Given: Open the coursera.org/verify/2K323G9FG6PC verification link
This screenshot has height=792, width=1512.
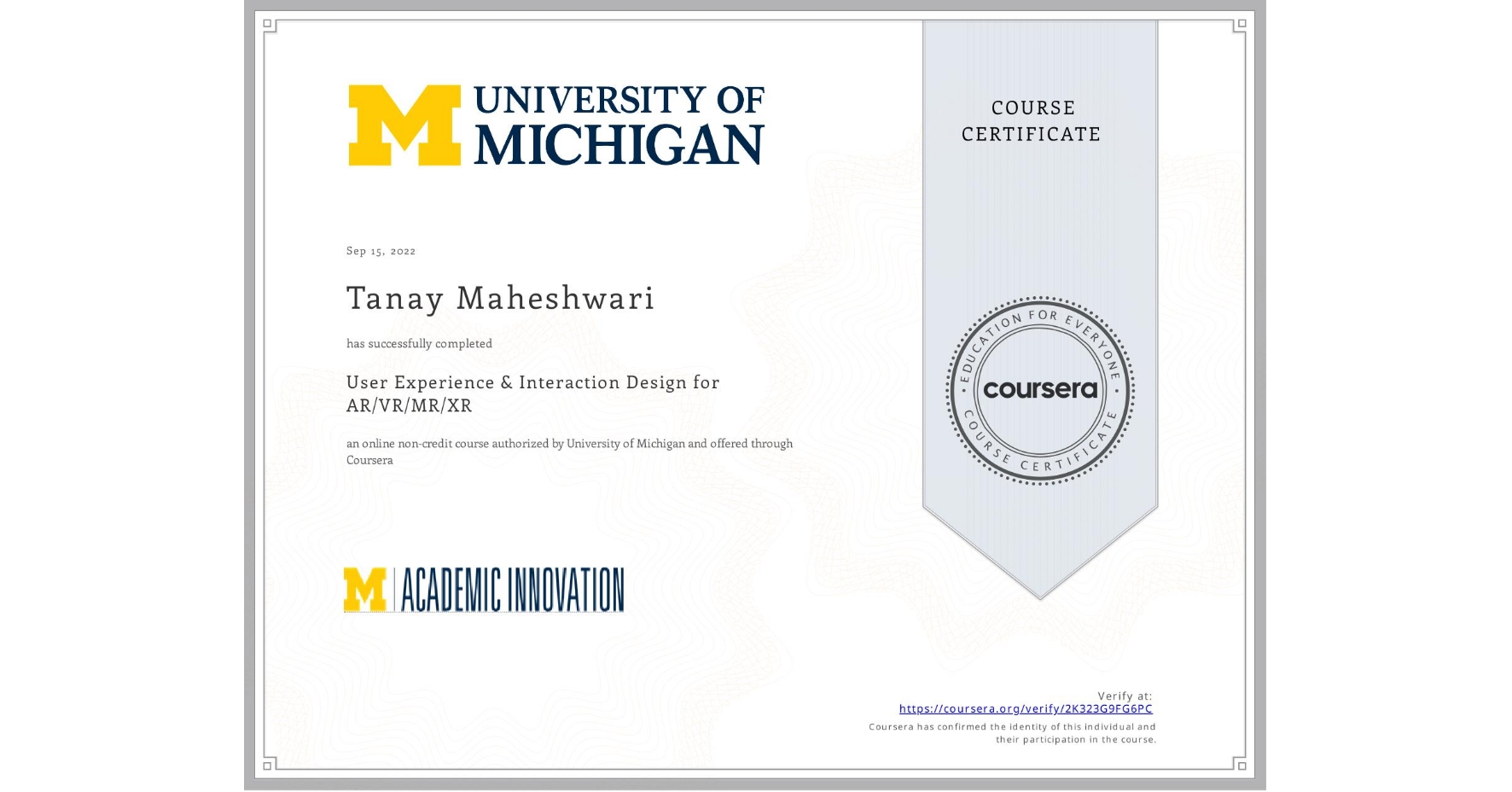Looking at the screenshot, I should (1026, 708).
